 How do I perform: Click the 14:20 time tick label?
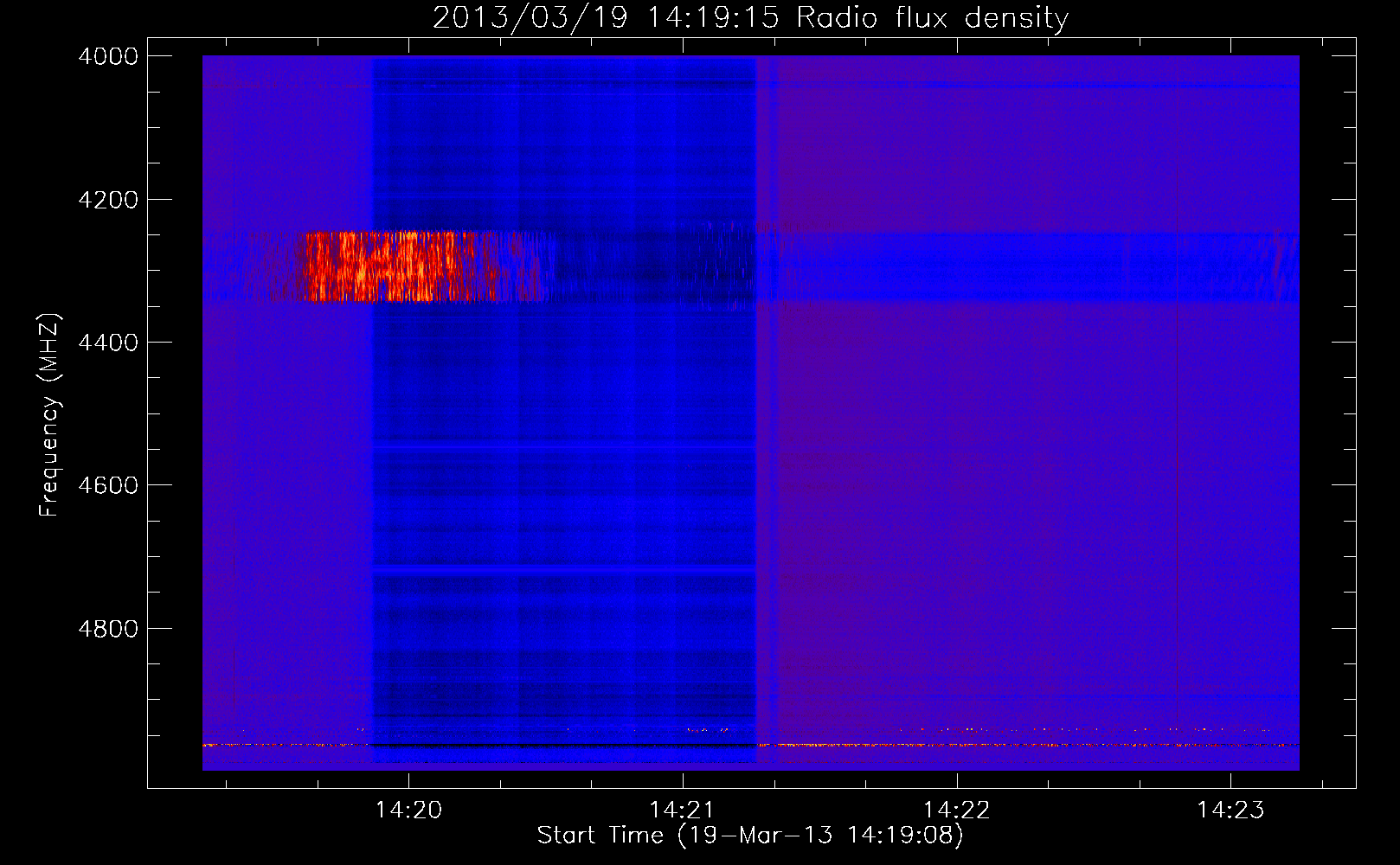pos(408,810)
